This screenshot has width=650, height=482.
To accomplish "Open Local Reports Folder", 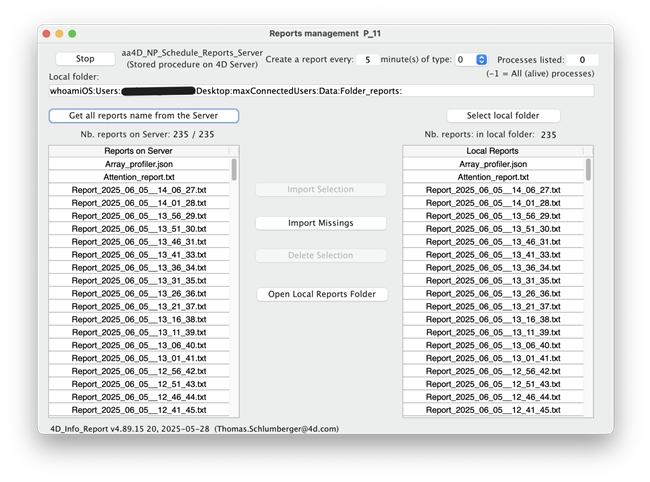I will 320,294.
